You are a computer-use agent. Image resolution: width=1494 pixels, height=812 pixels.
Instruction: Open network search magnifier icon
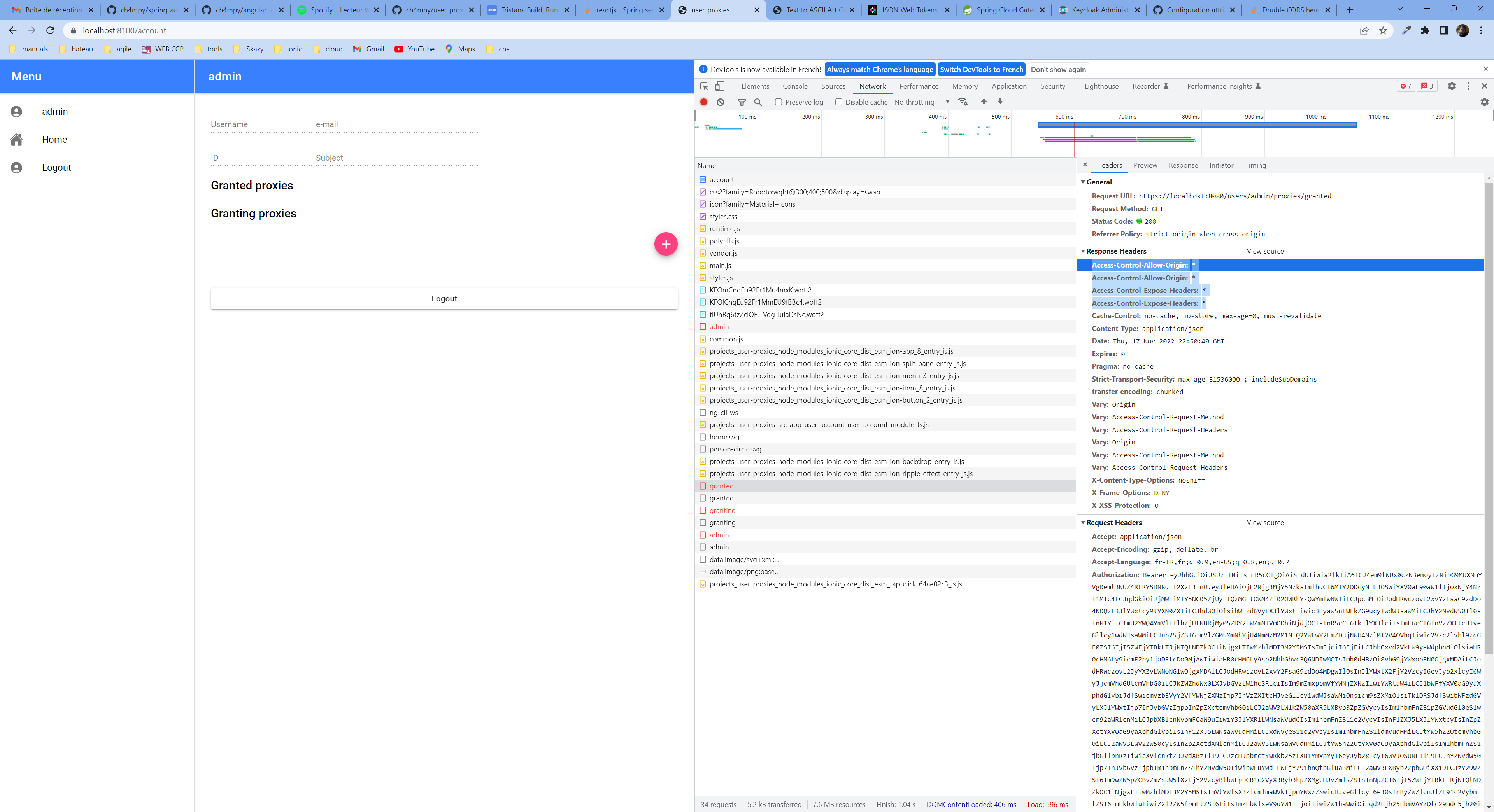pyautogui.click(x=758, y=102)
